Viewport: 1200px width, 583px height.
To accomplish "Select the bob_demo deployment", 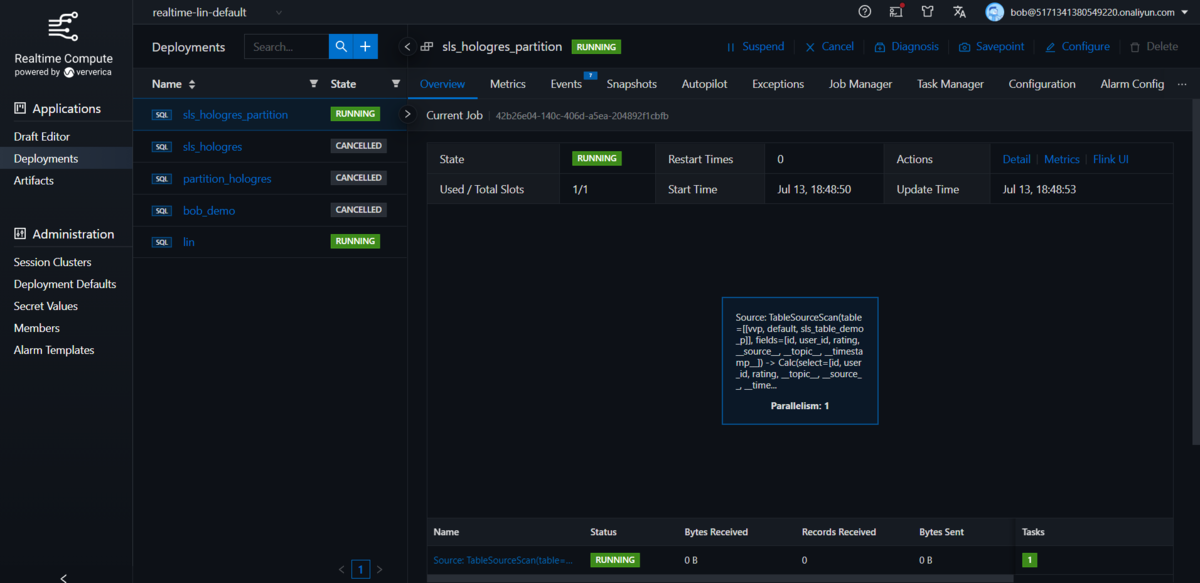I will tap(209, 211).
